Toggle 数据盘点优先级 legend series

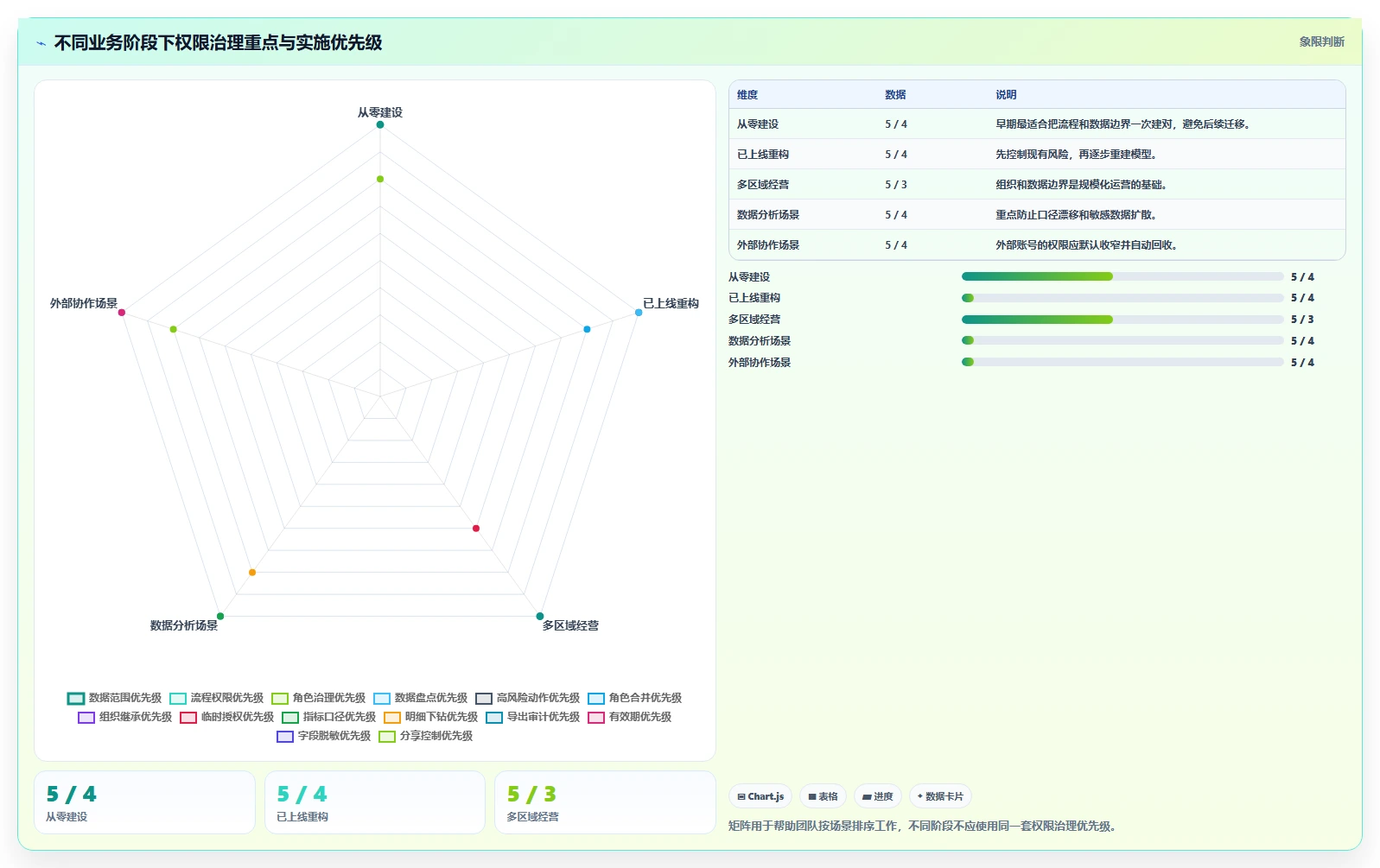420,698
